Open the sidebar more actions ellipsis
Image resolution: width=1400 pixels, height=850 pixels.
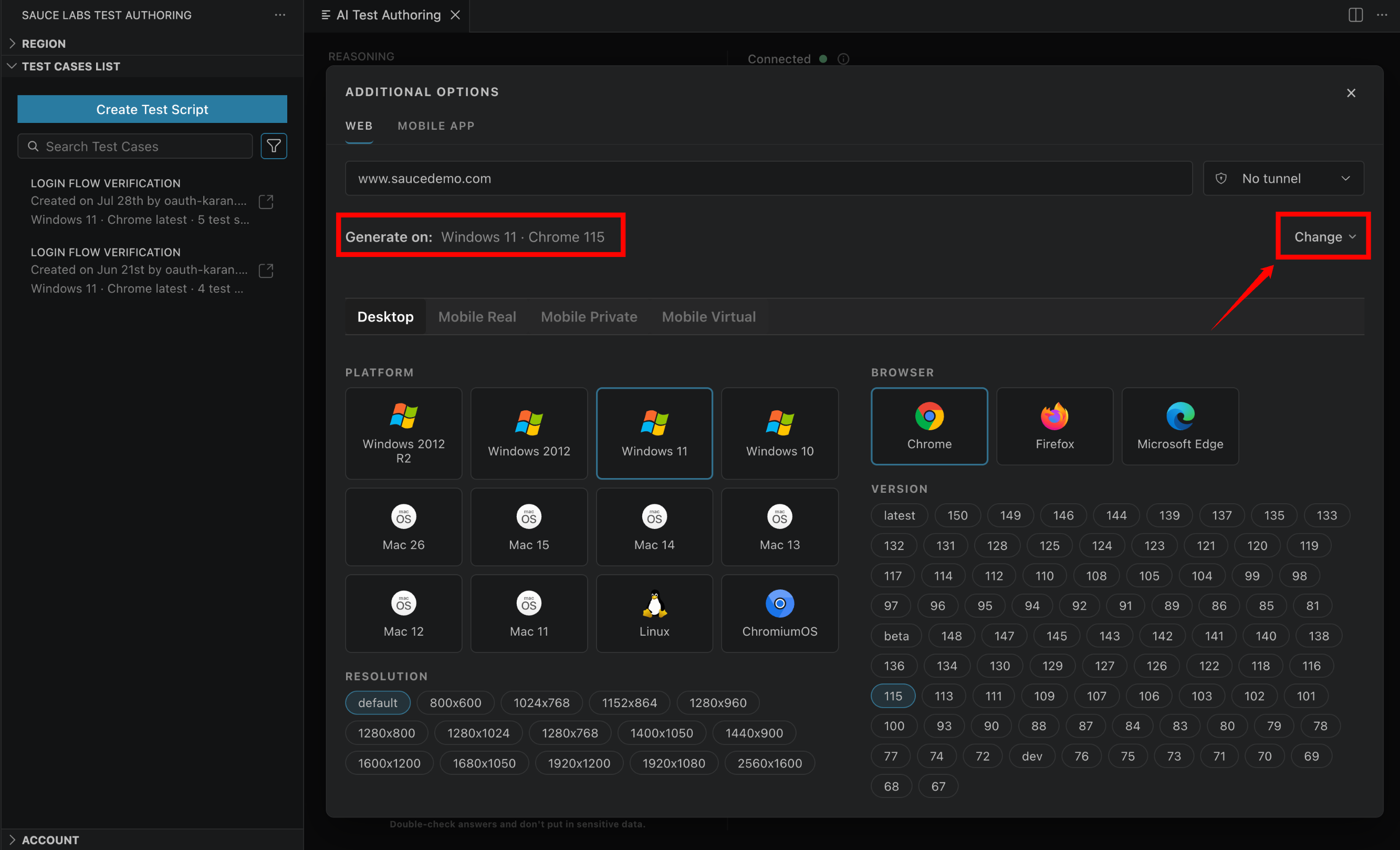pos(280,15)
